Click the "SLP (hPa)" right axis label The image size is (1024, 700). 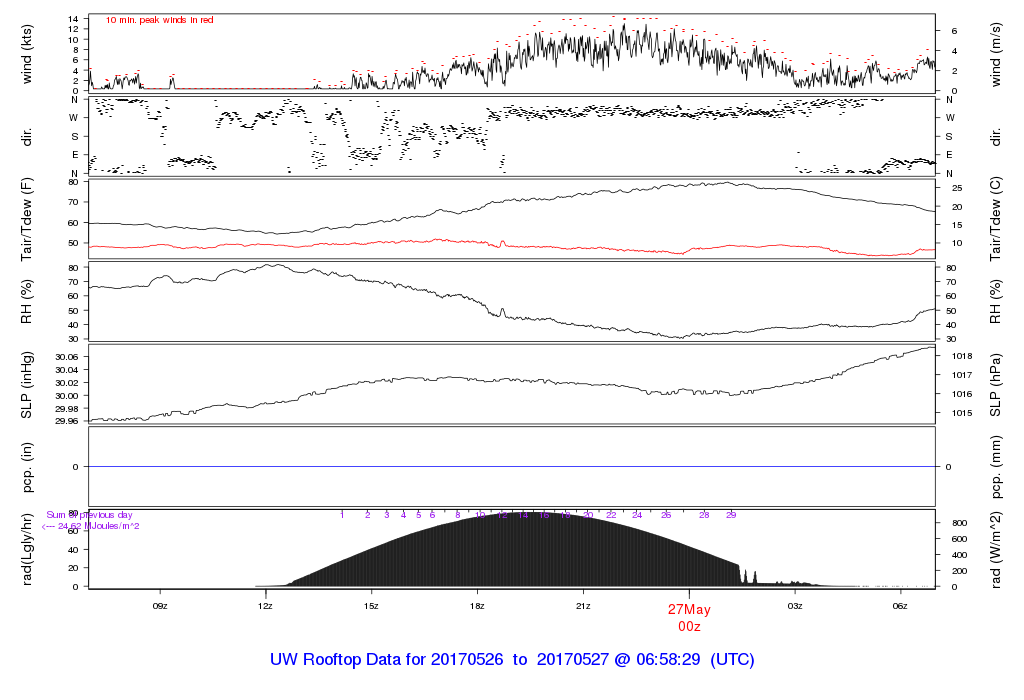[x=996, y=385]
